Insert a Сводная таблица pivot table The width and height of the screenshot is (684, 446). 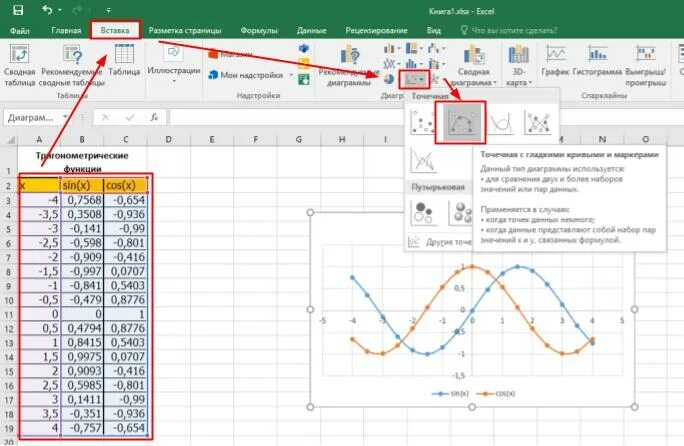19,65
